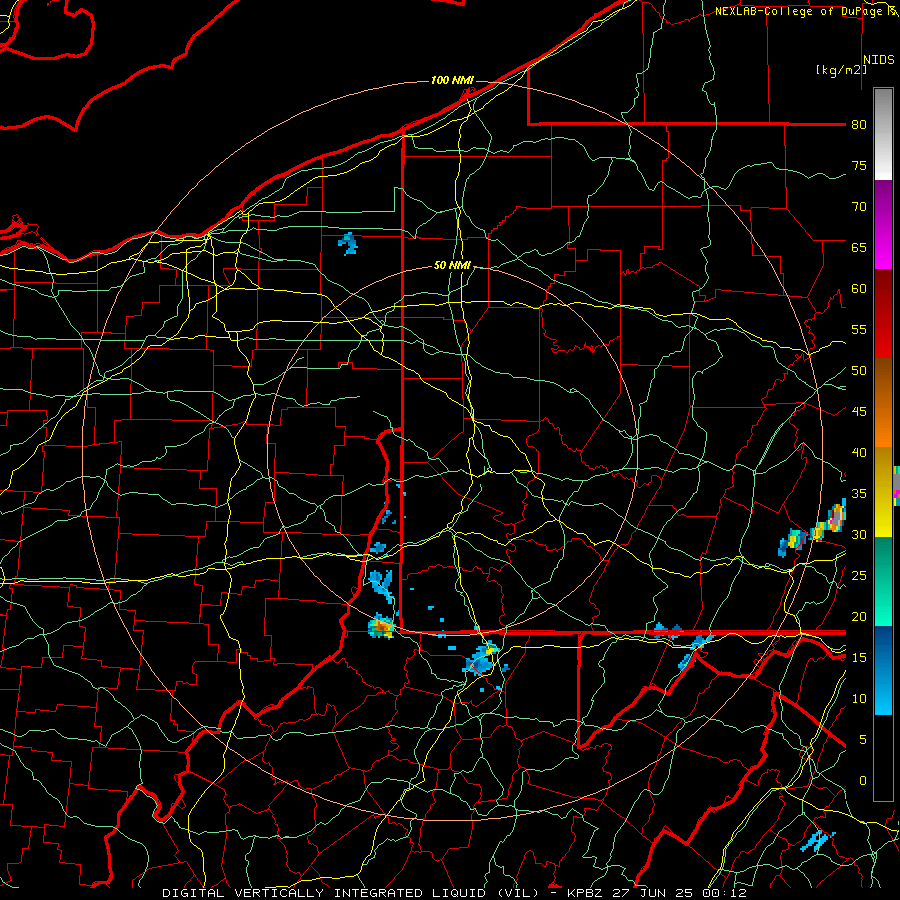Select the purple-magenta segment of the color scale
The image size is (900, 900).
(x=883, y=225)
